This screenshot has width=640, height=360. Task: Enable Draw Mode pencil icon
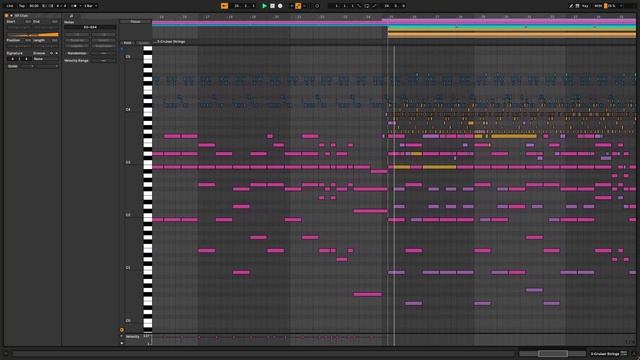[x=571, y=6]
